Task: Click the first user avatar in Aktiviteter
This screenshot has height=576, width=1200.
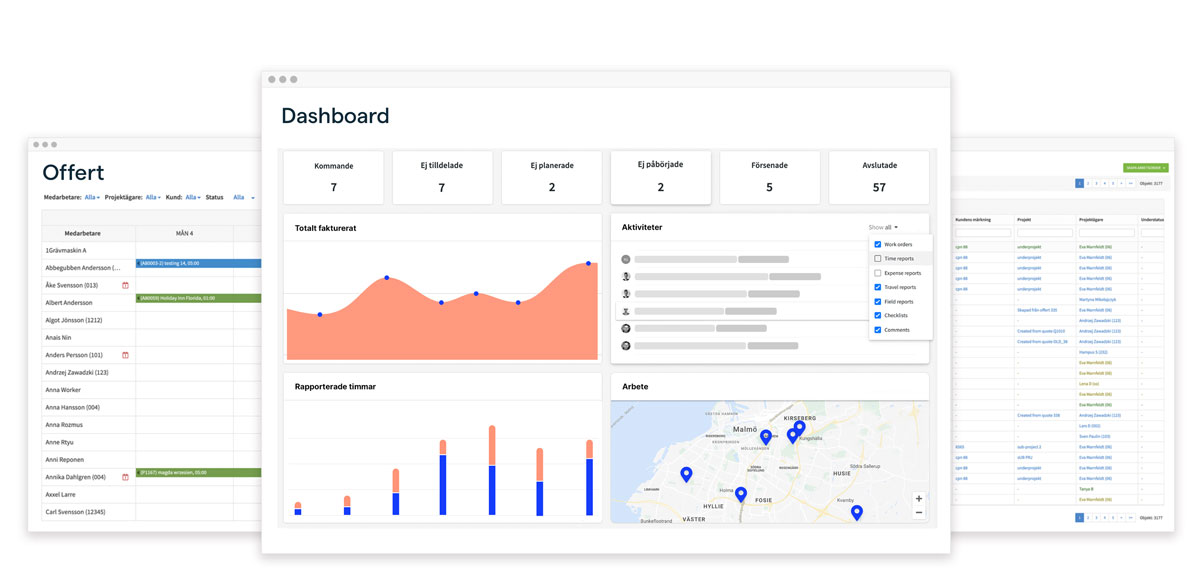Action: tap(626, 259)
